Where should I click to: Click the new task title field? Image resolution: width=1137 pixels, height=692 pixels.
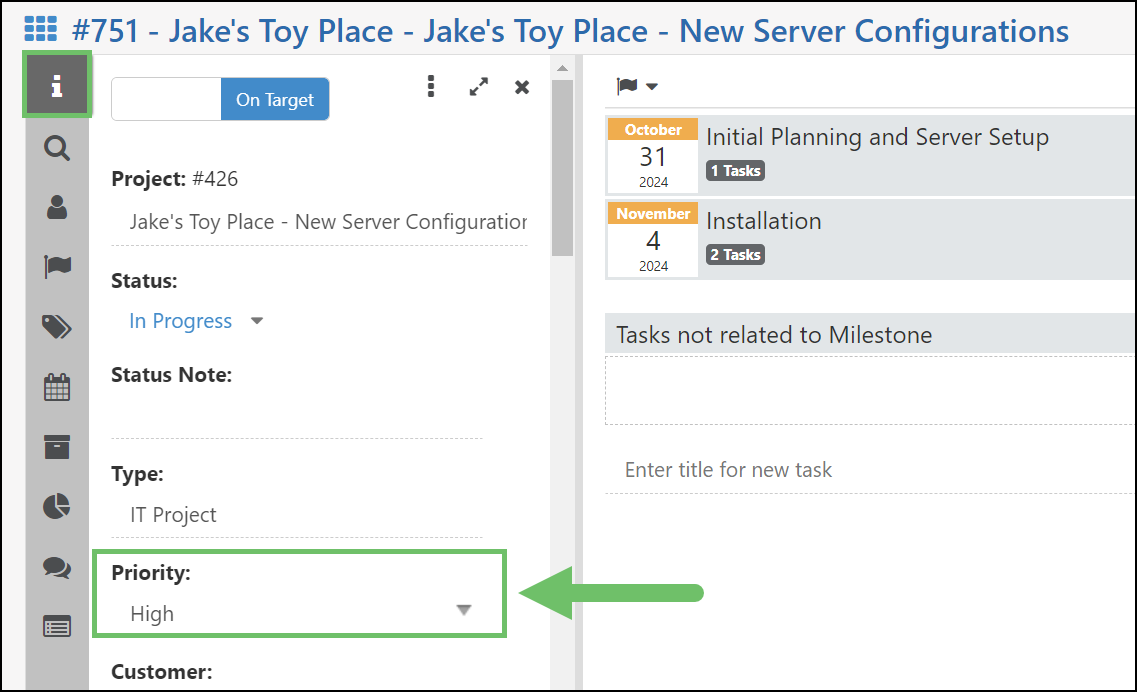(x=869, y=470)
